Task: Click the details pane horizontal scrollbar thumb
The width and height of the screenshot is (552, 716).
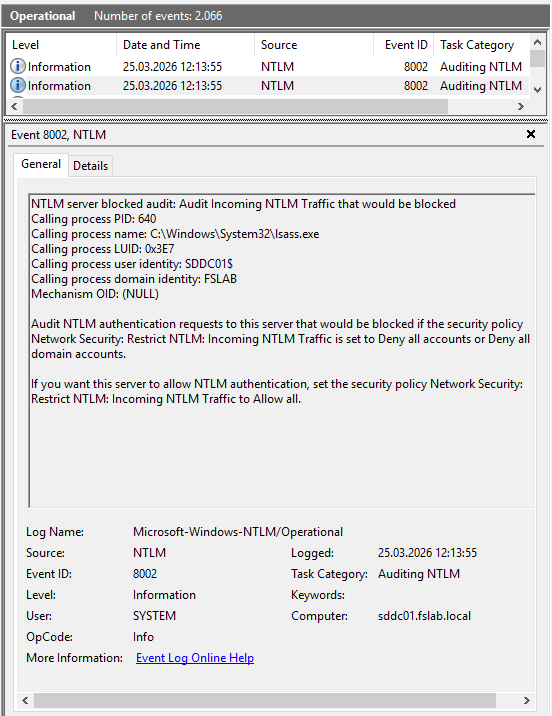Action: [265, 700]
